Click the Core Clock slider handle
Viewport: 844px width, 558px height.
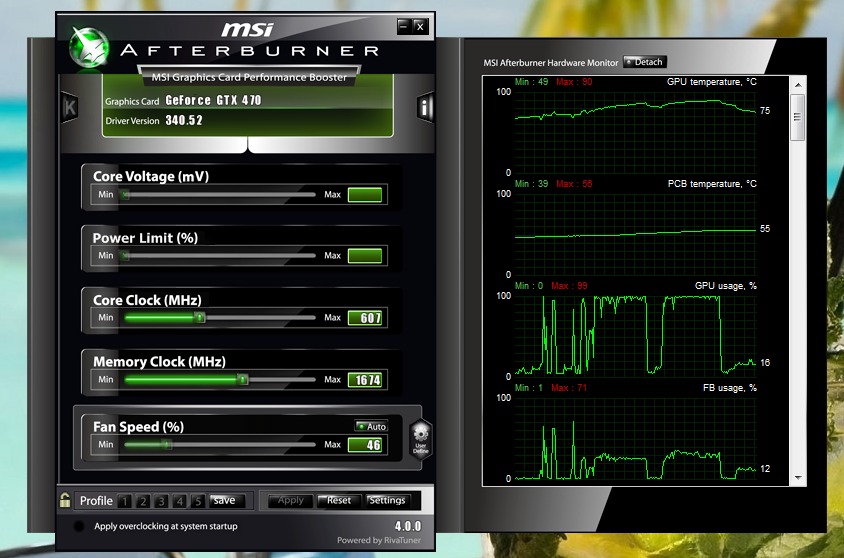click(x=199, y=317)
